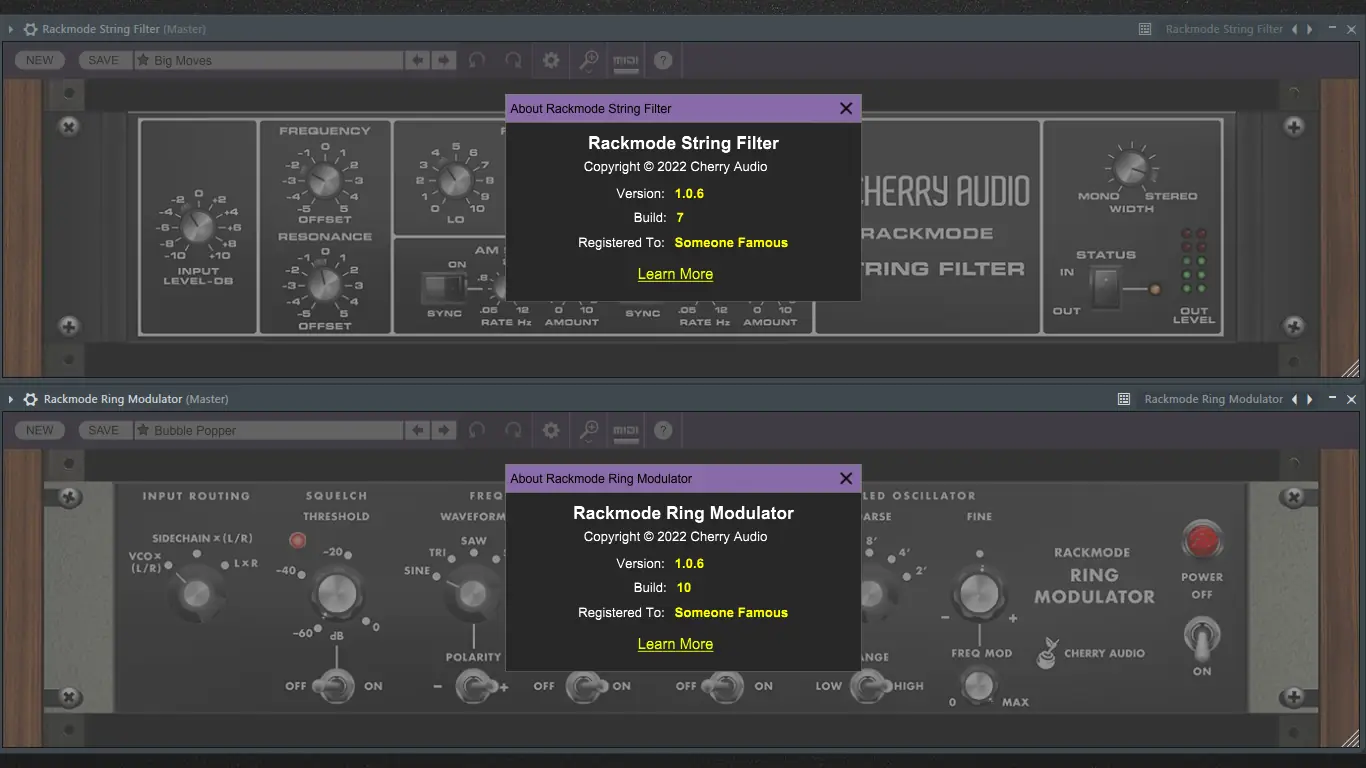Viewport: 1366px width, 768px height.
Task: Click the SAVE preset button in String Filter
Action: click(103, 60)
